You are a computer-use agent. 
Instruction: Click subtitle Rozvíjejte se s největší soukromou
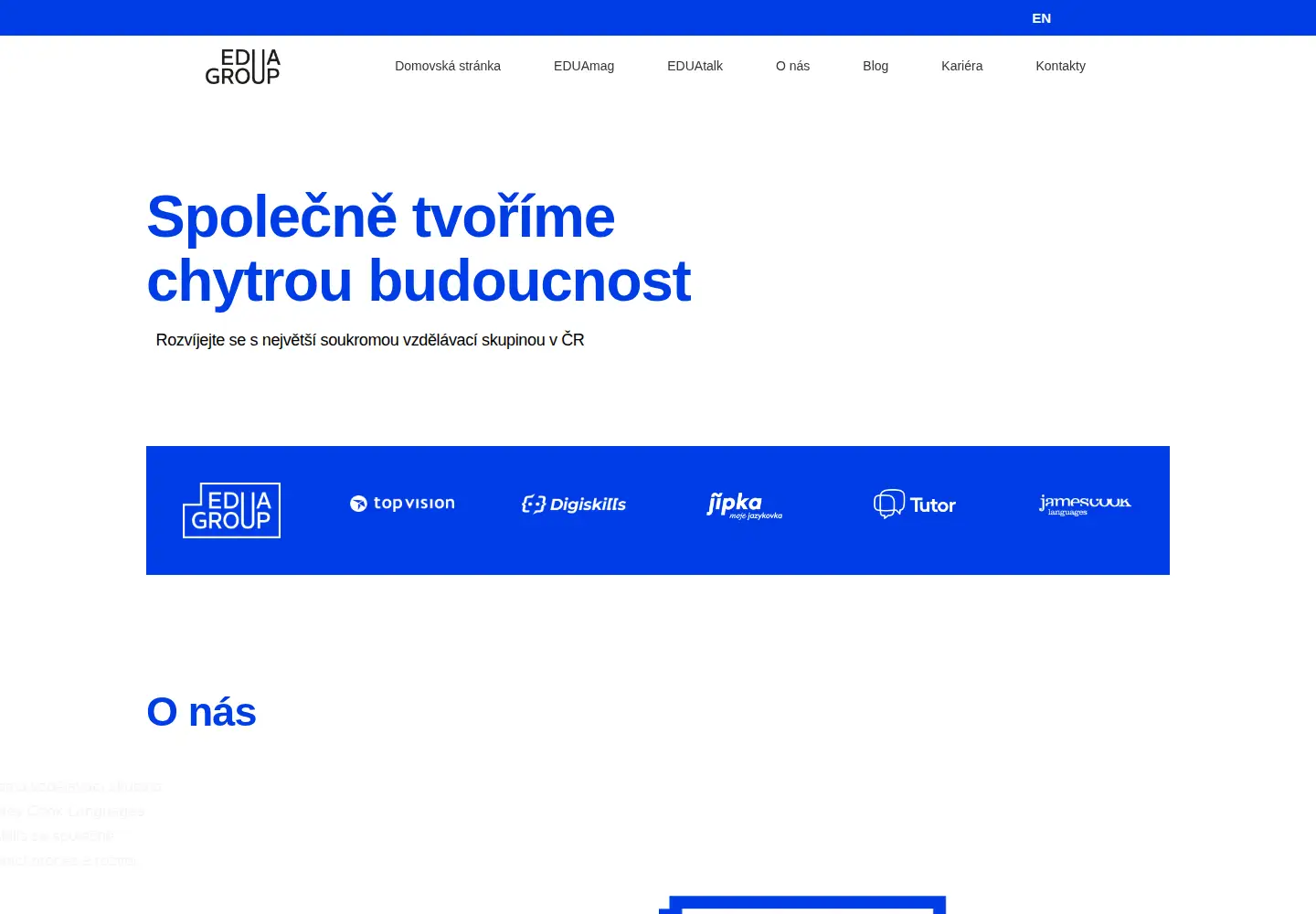click(x=370, y=340)
